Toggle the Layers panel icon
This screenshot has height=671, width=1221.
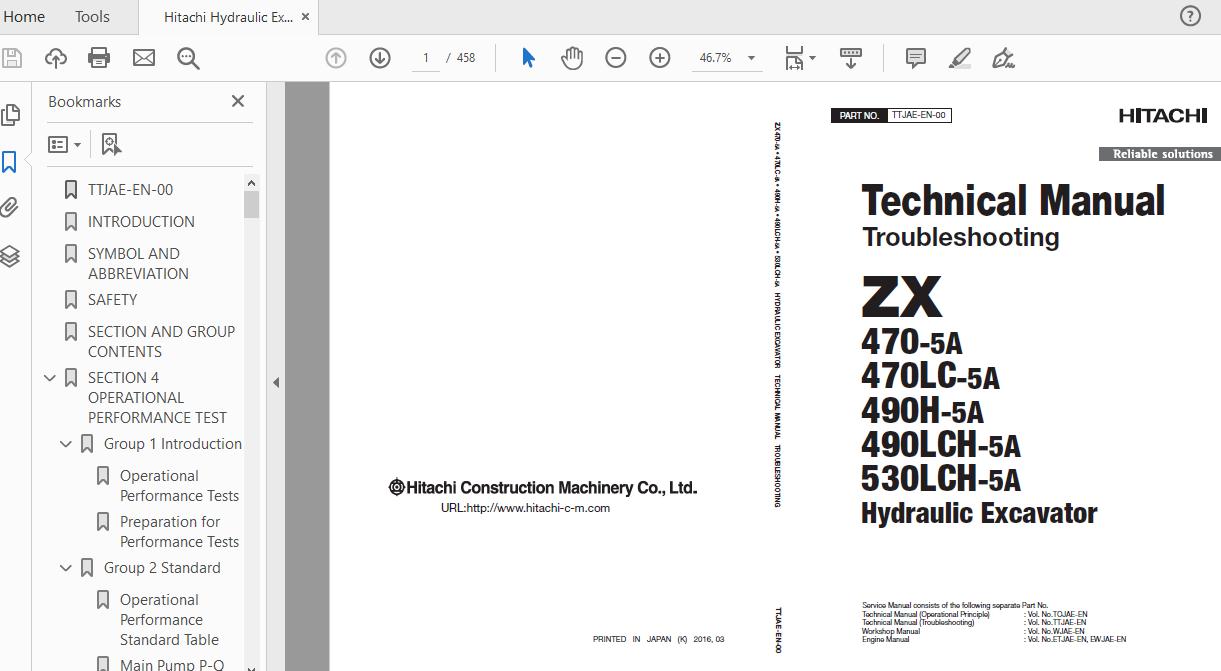(x=10, y=256)
